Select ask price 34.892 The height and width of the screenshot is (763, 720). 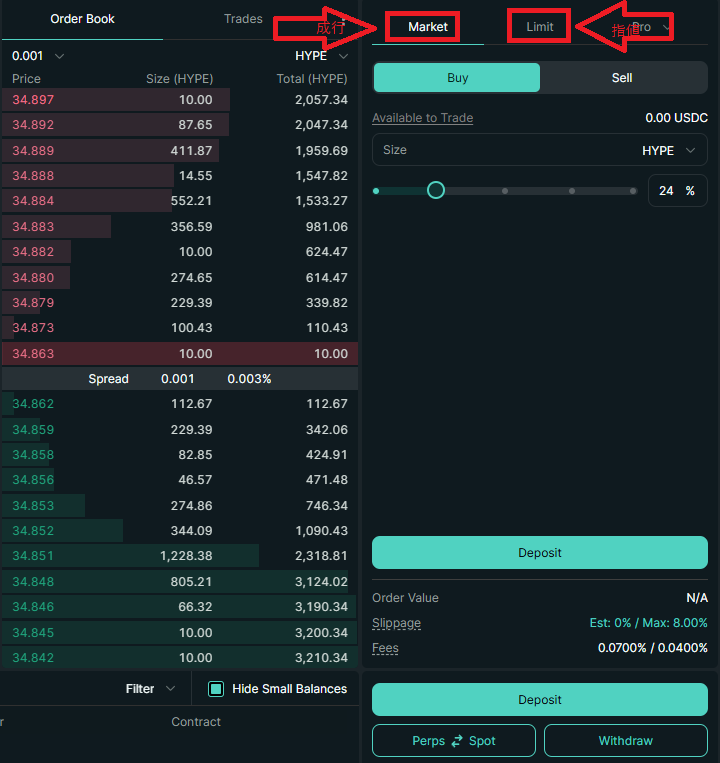(33, 125)
